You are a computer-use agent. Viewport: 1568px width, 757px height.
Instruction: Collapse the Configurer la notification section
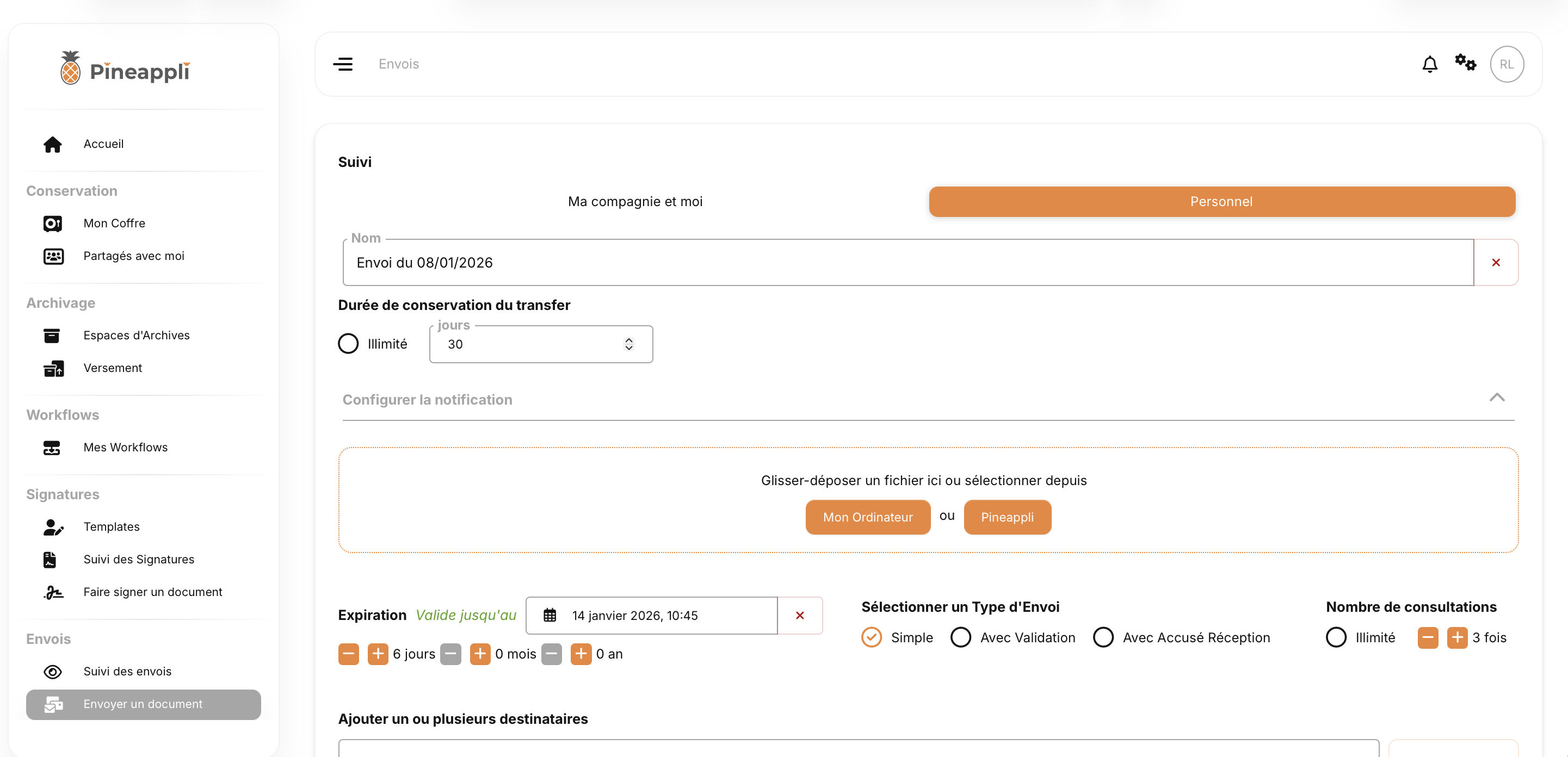[1496, 398]
